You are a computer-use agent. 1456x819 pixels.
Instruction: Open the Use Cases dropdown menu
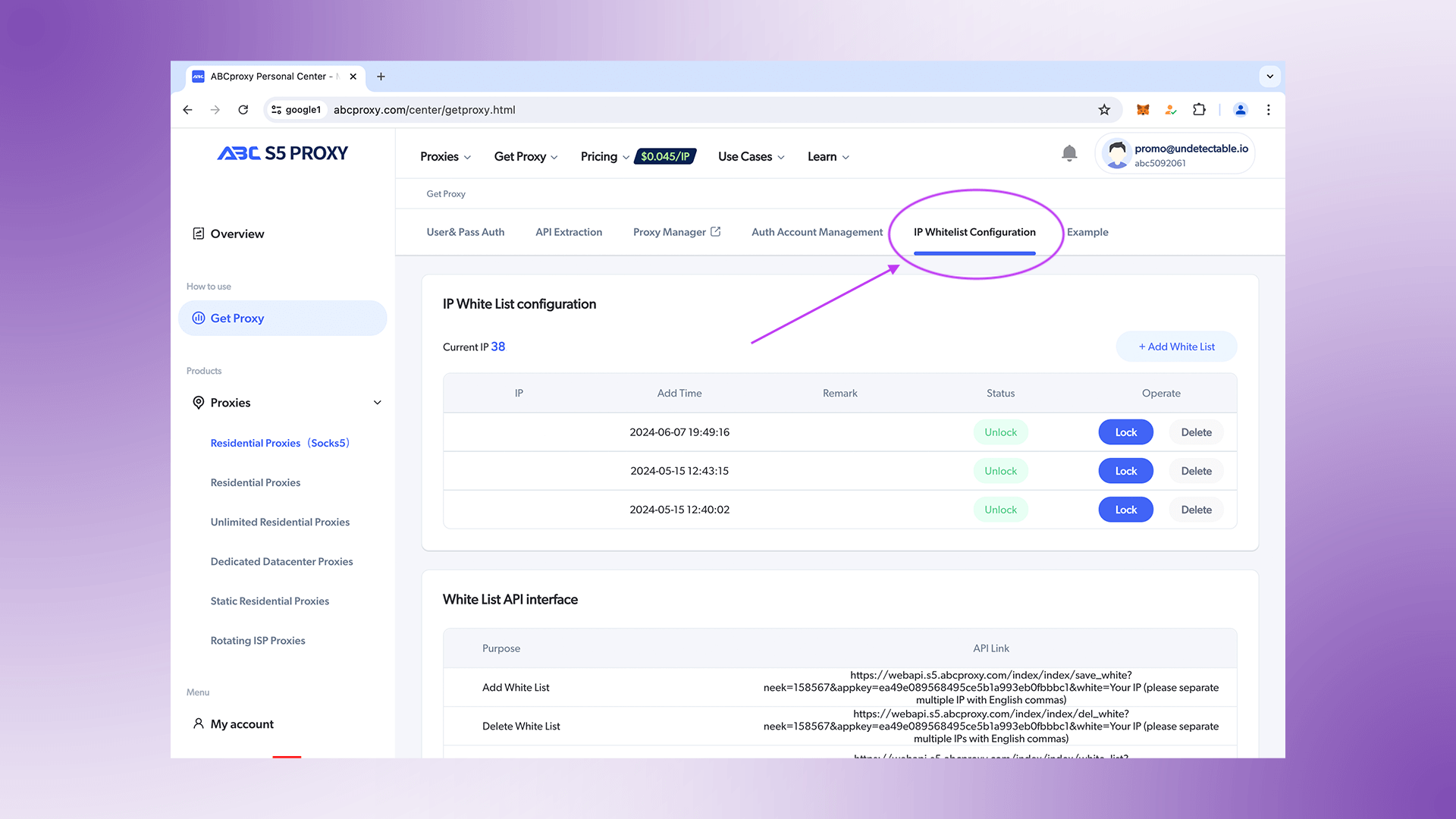[x=751, y=157]
